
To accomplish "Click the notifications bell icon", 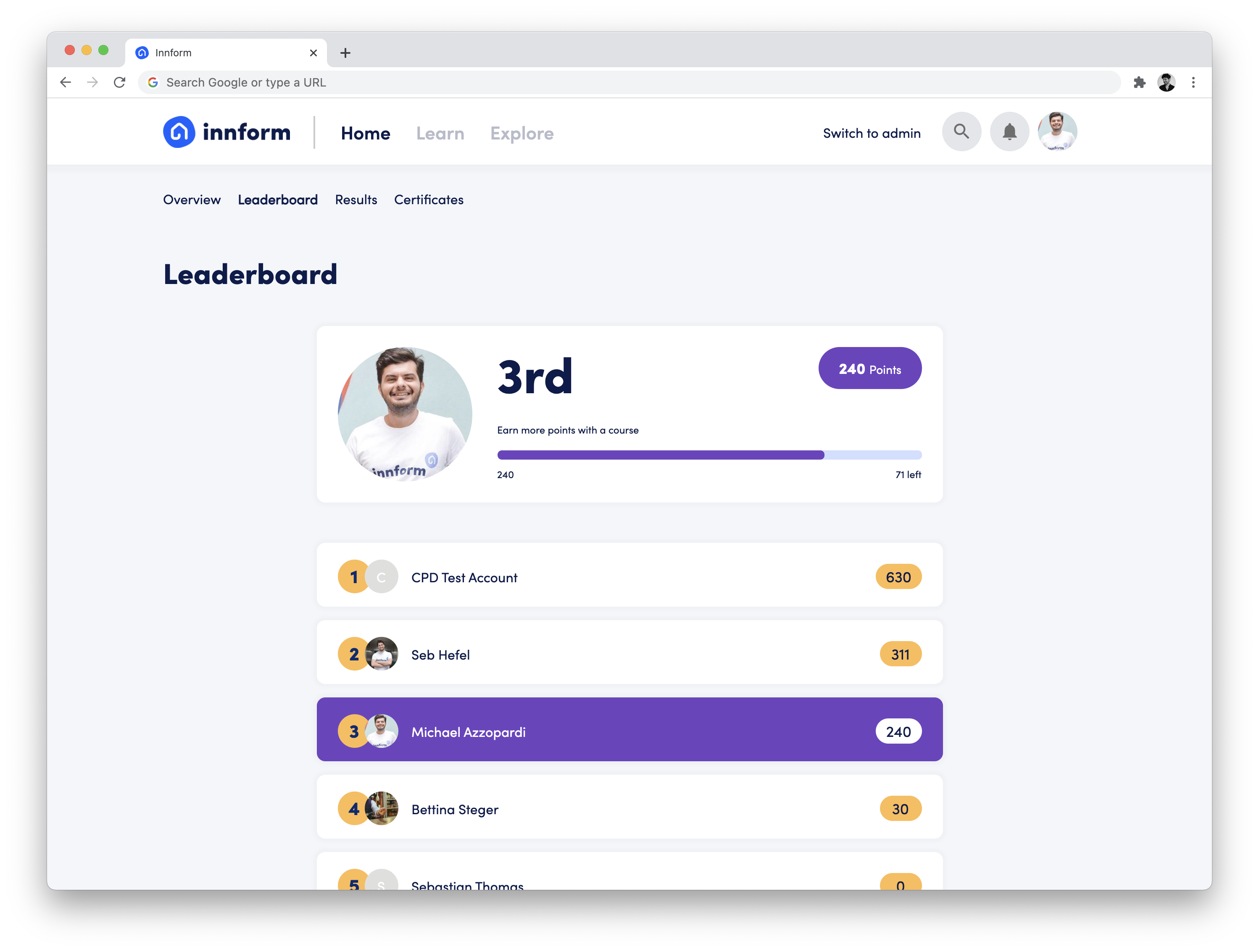I will click(x=1009, y=131).
